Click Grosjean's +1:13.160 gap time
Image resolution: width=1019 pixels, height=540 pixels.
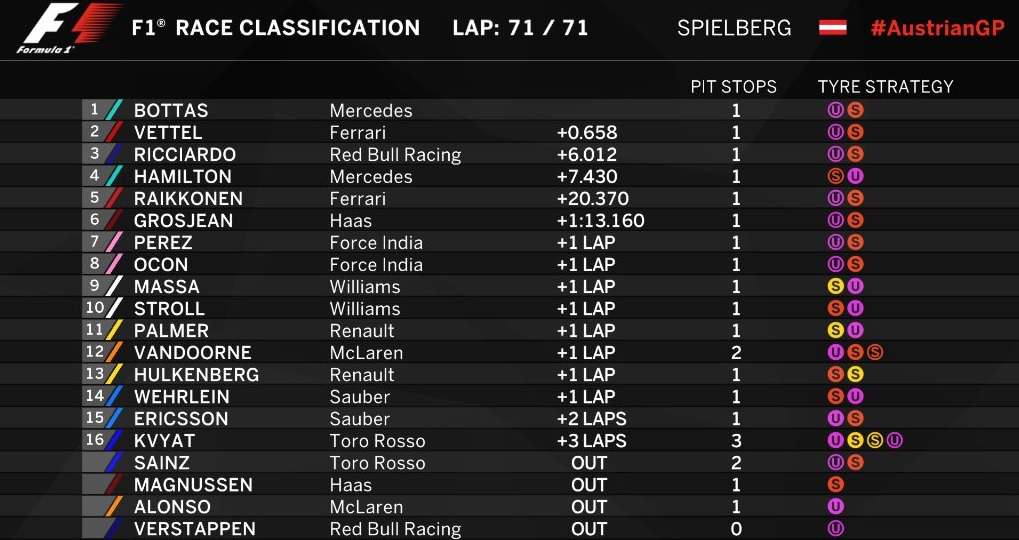pyautogui.click(x=600, y=221)
